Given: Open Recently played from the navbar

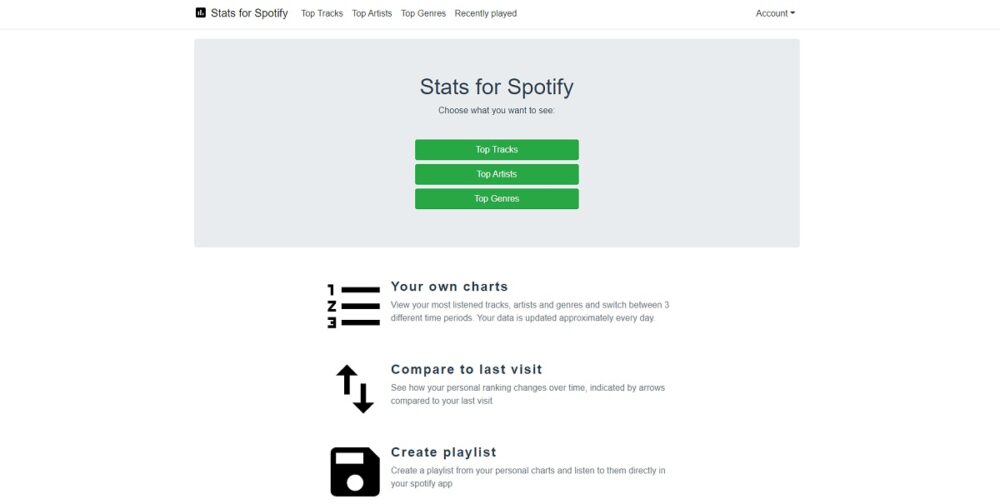Looking at the screenshot, I should [486, 14].
